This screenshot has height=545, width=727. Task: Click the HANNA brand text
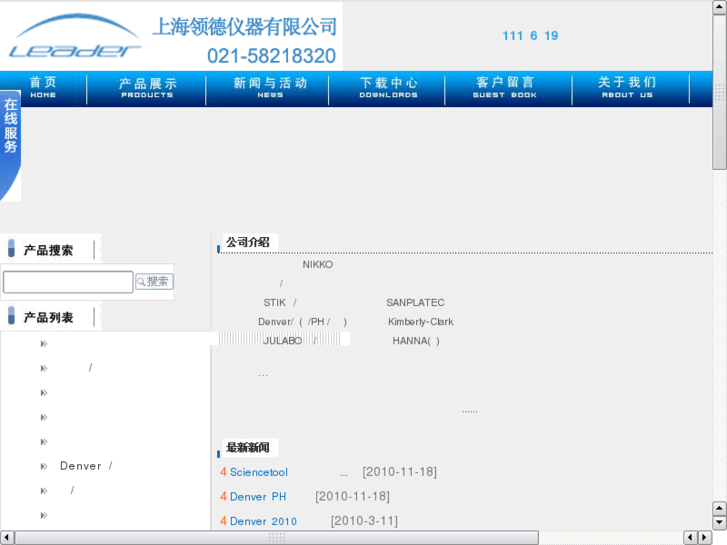click(416, 341)
